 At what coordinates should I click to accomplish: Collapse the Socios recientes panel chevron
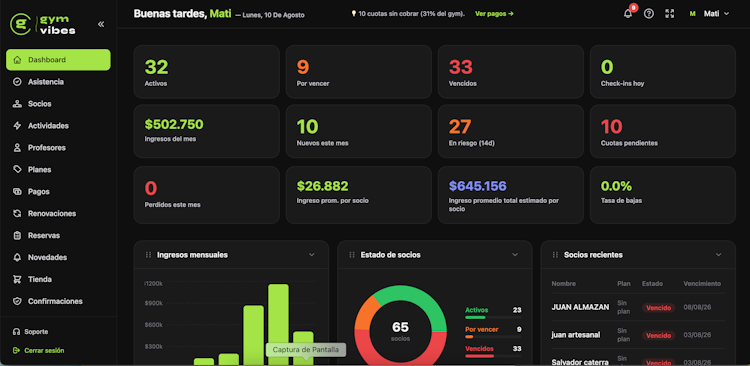(x=718, y=255)
